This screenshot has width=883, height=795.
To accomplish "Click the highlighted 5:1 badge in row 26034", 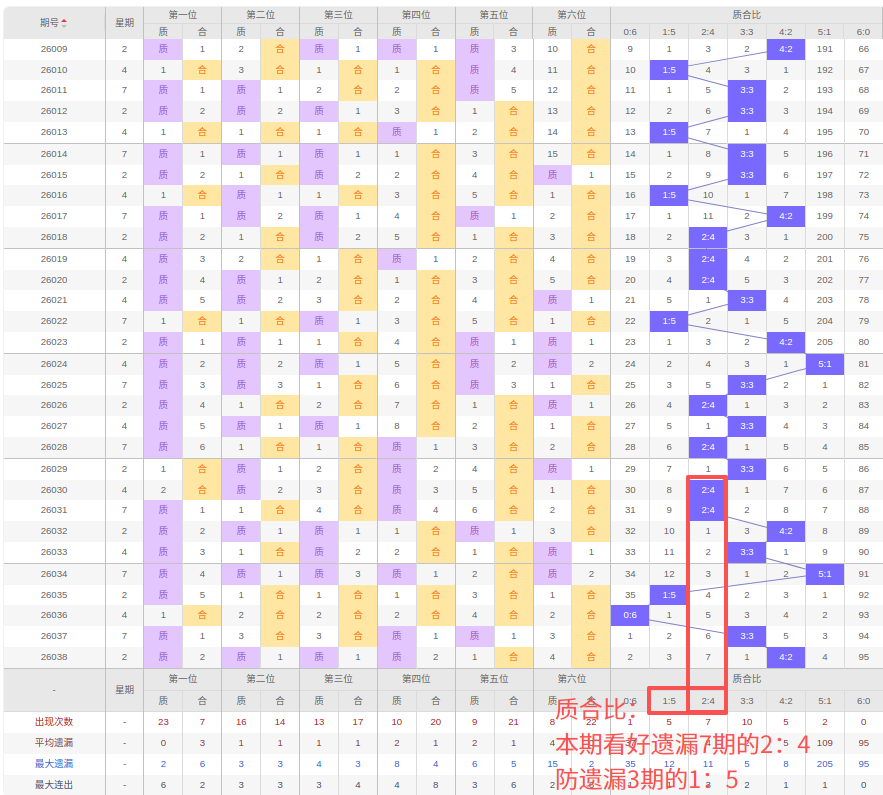I will (824, 574).
